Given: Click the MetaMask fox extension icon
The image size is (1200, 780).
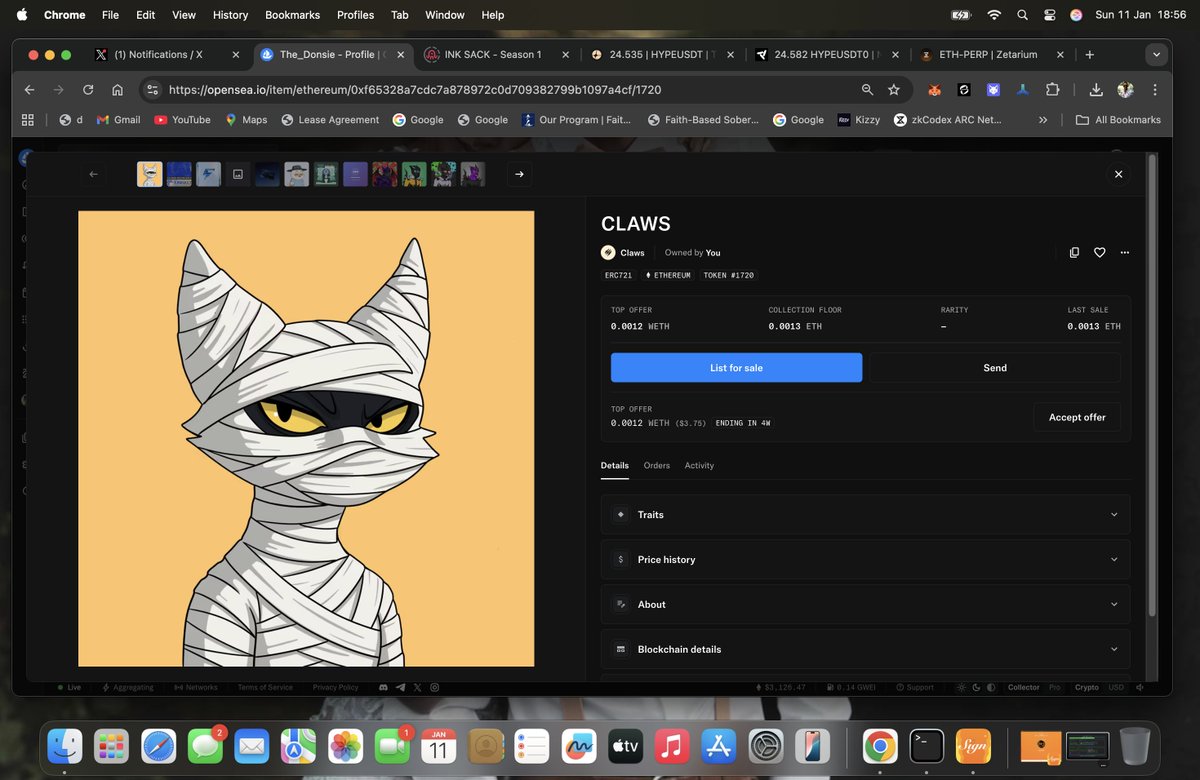Looking at the screenshot, I should coord(935,90).
